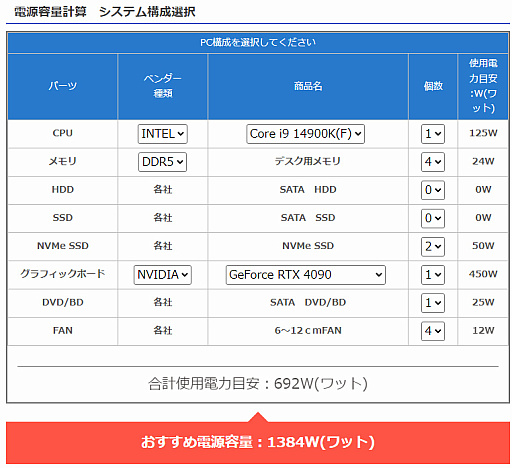This screenshot has height=468, width=512.
Task: Click the グラフィックボード row label
Action: click(x=63, y=274)
